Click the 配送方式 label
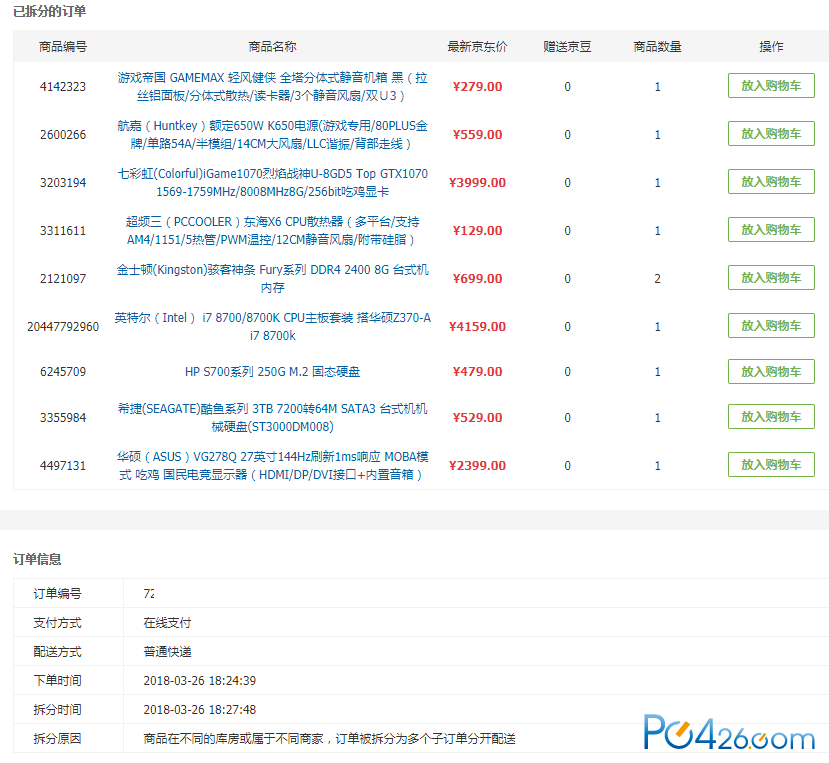 57,652
